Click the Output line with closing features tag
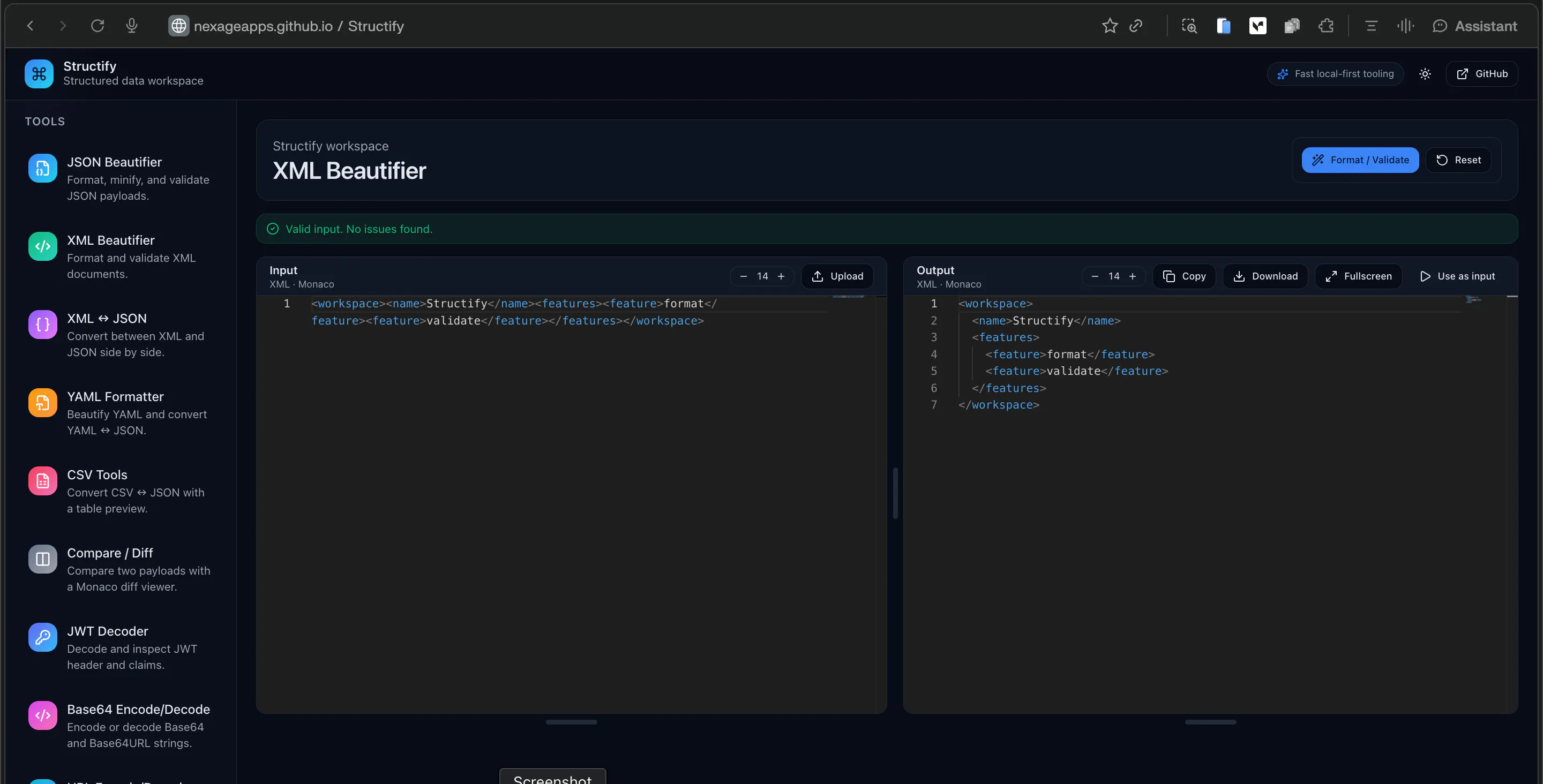Image resolution: width=1543 pixels, height=784 pixels. pyautogui.click(x=1009, y=388)
